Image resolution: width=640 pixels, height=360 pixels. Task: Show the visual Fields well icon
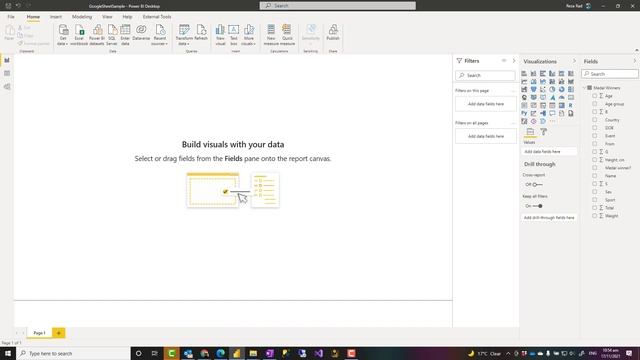coord(530,132)
